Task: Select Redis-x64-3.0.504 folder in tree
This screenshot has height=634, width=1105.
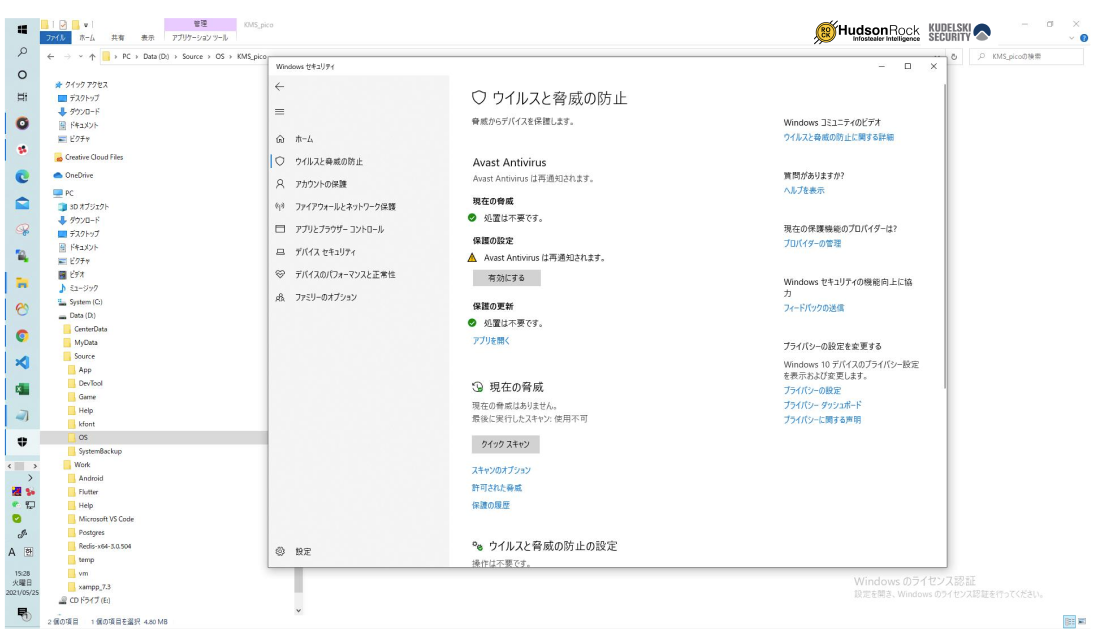Action: pos(104,546)
